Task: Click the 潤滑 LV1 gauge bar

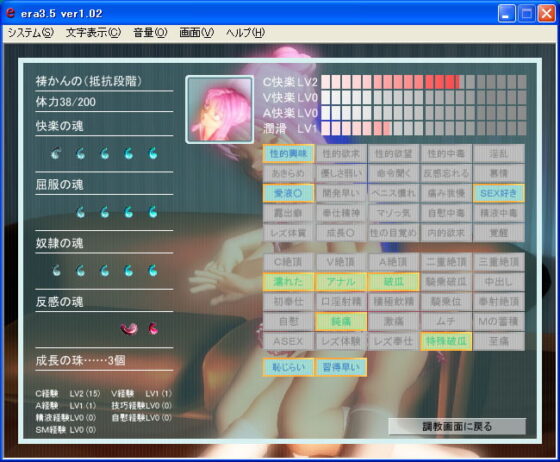Action: point(424,129)
